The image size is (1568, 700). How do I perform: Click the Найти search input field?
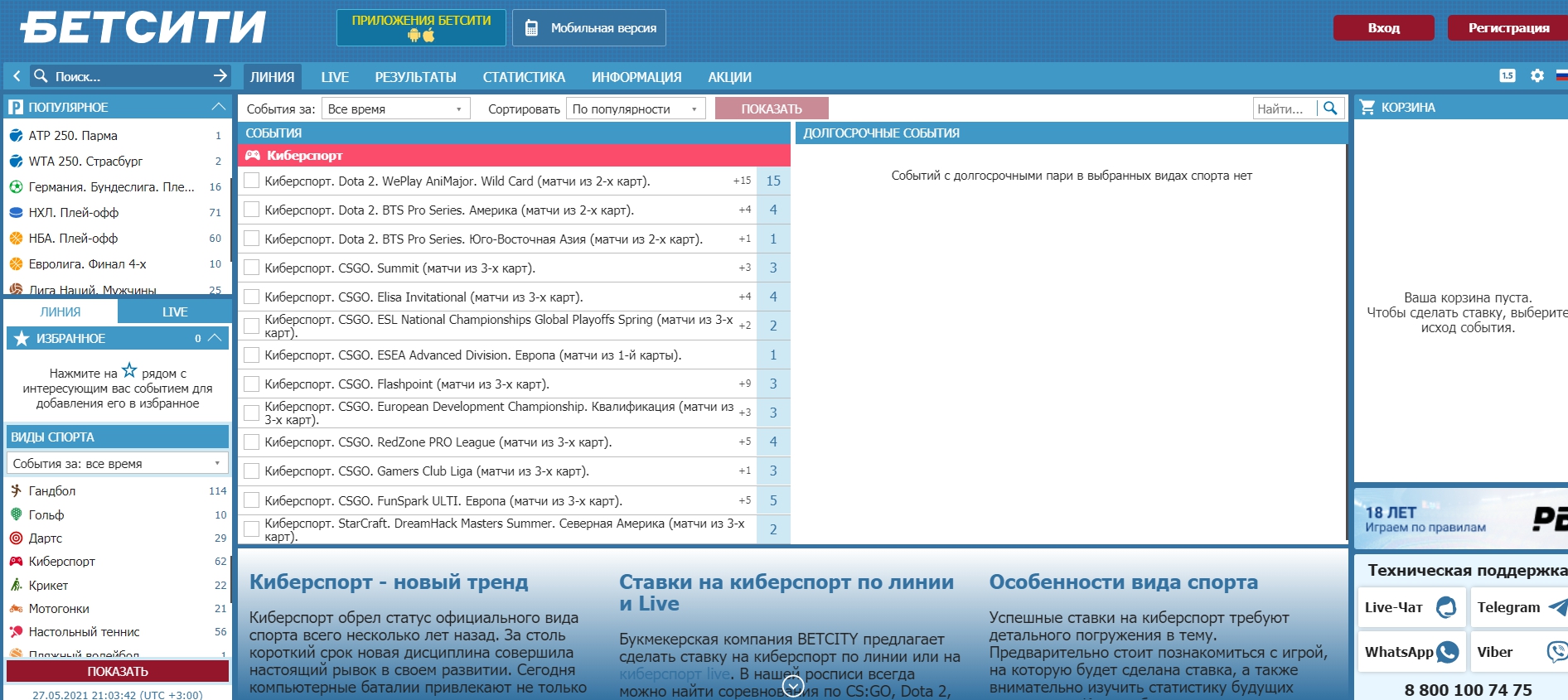pos(1284,109)
